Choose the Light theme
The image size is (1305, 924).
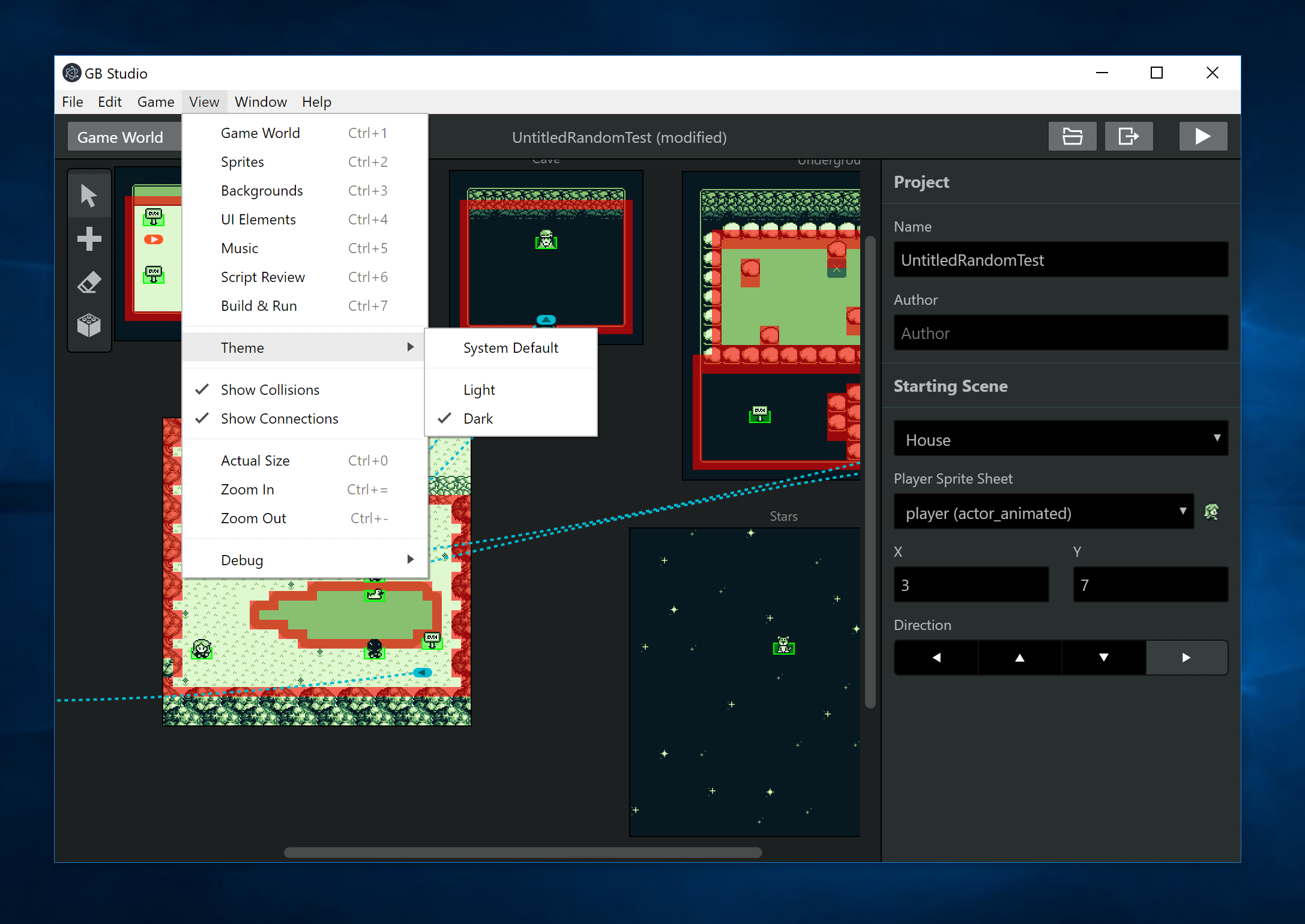[x=511, y=390]
